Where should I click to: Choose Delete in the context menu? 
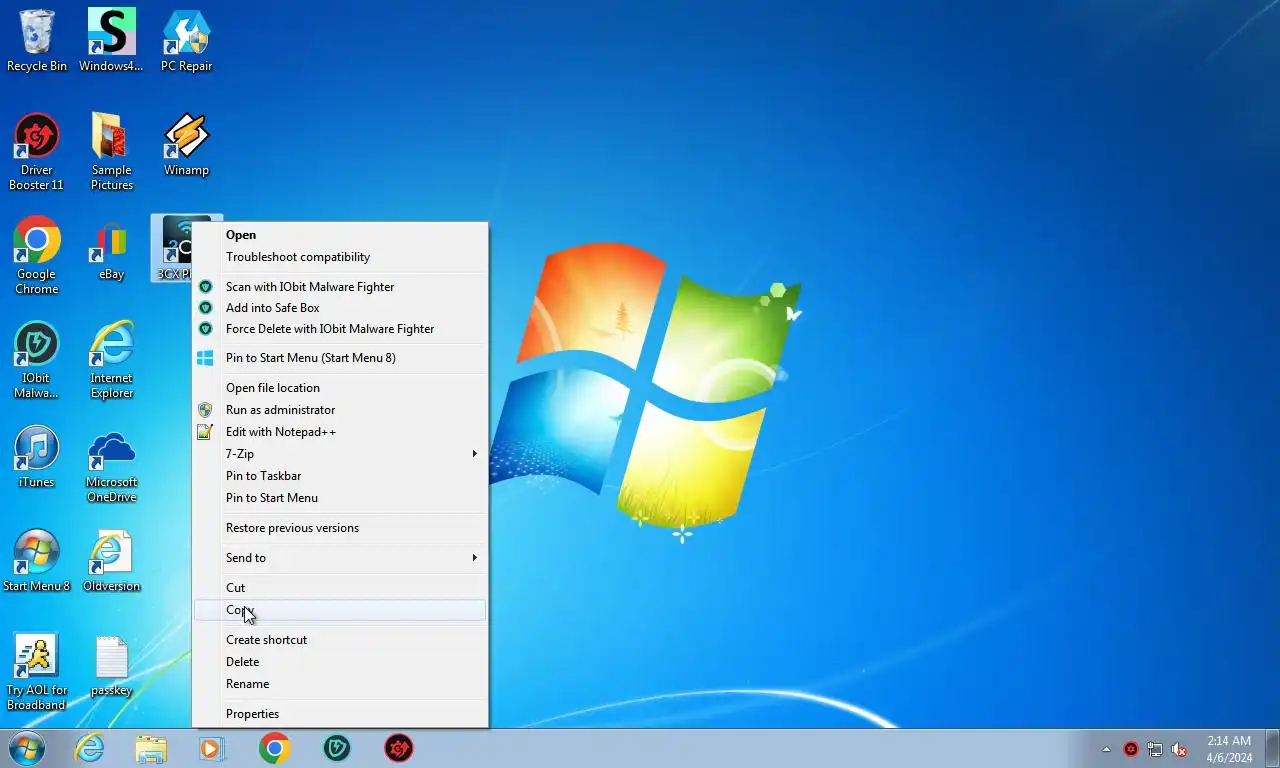tap(340, 662)
